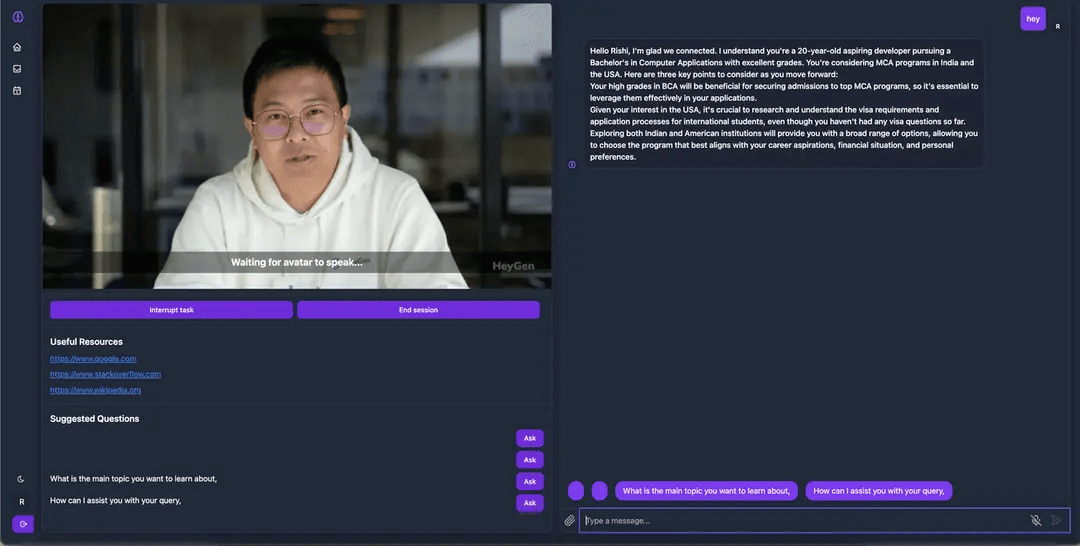
Task: Open the stackoverflow.com resource link
Action: [x=105, y=374]
